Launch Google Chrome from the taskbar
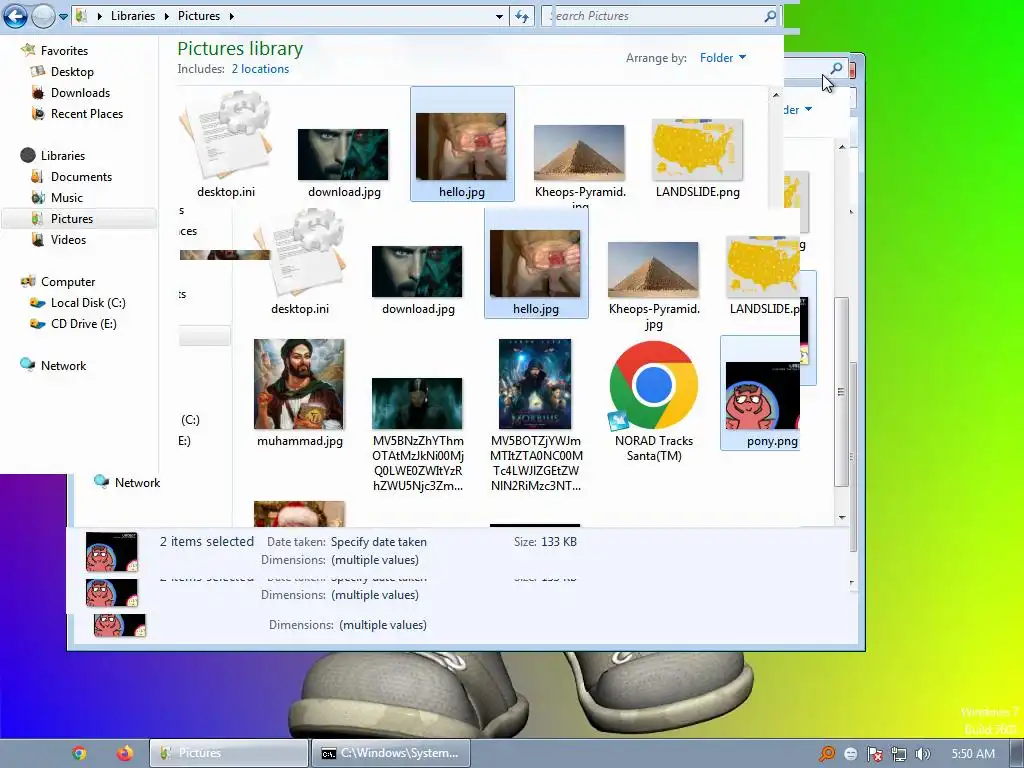 (79, 753)
